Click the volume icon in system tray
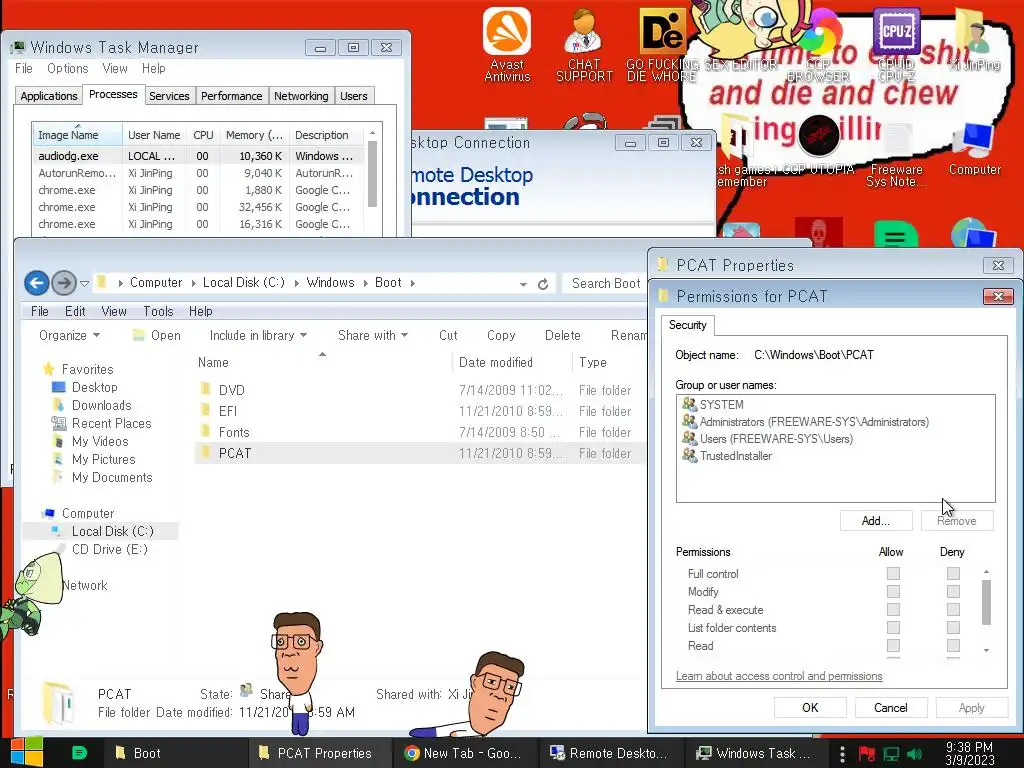Viewport: 1024px width, 768px height. click(914, 754)
